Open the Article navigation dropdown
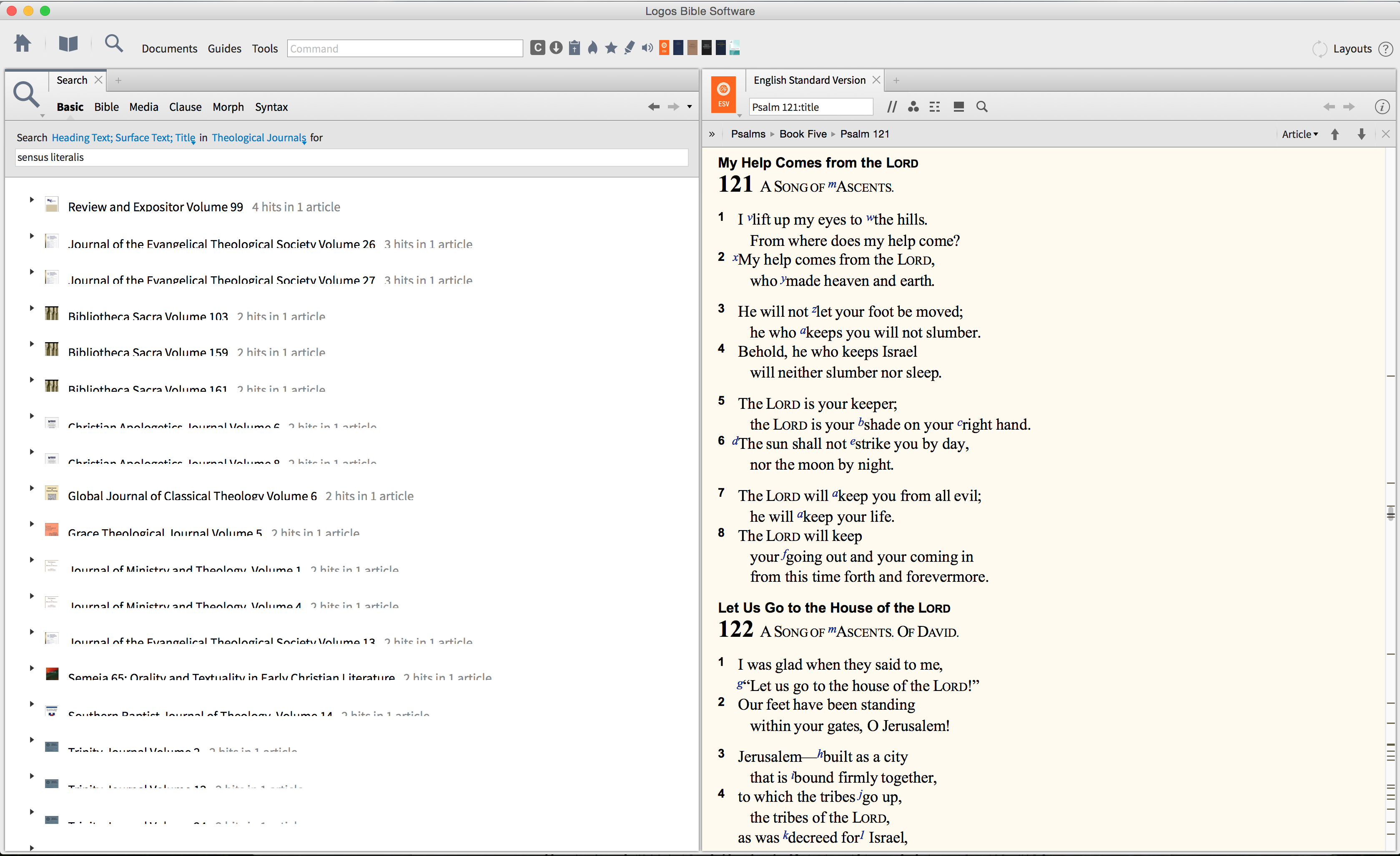The image size is (1400, 856). pyautogui.click(x=1300, y=135)
